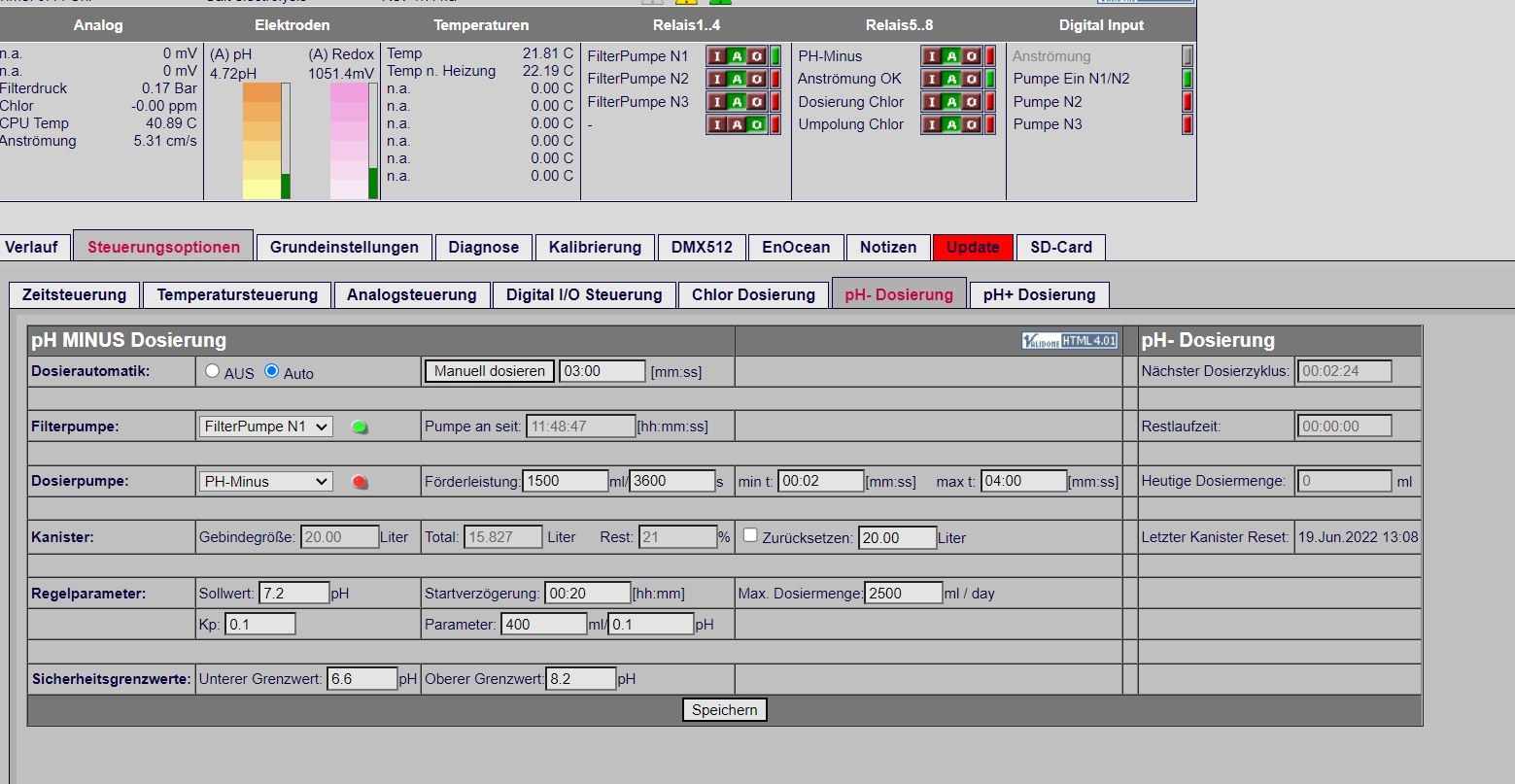Click the Startverzögerung field showing 00:20
This screenshot has height=784, width=1515.
(x=588, y=593)
